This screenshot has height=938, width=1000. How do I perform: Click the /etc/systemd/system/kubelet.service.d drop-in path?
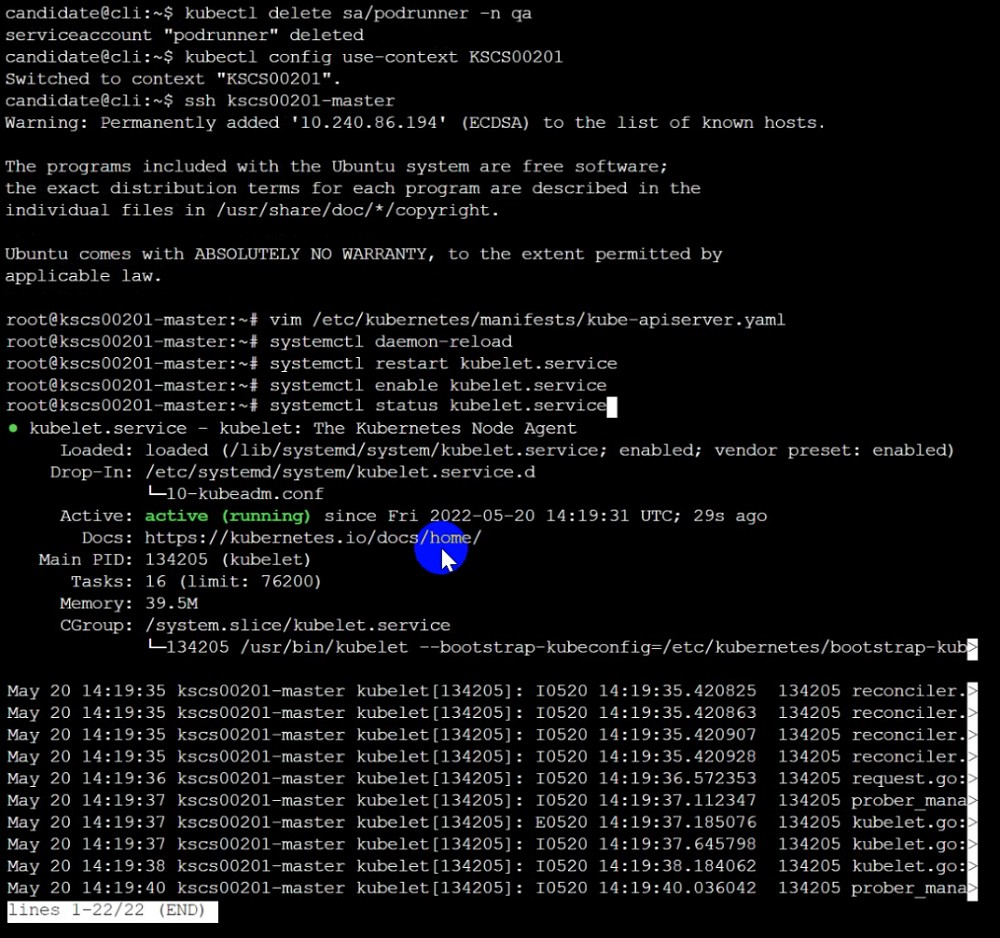coord(340,472)
